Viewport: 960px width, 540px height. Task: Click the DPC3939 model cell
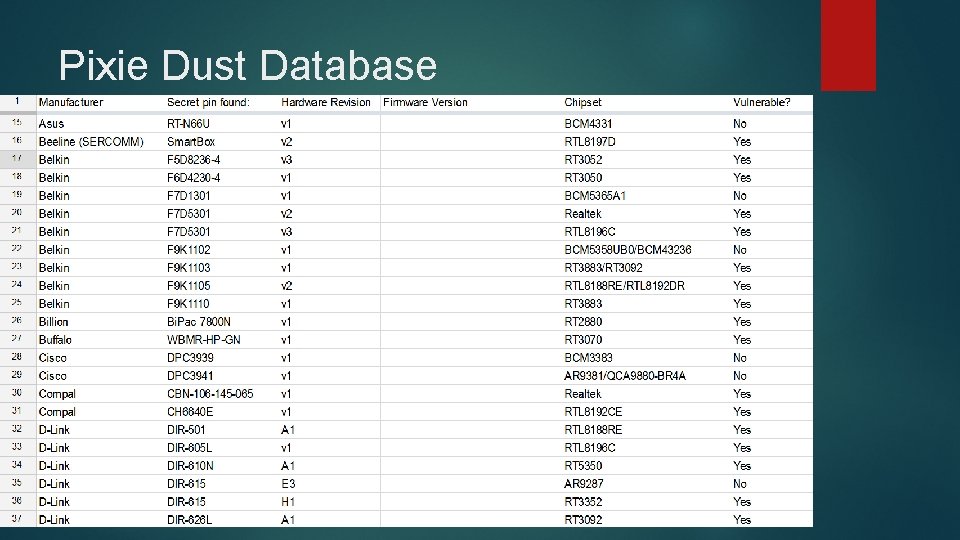pos(190,358)
